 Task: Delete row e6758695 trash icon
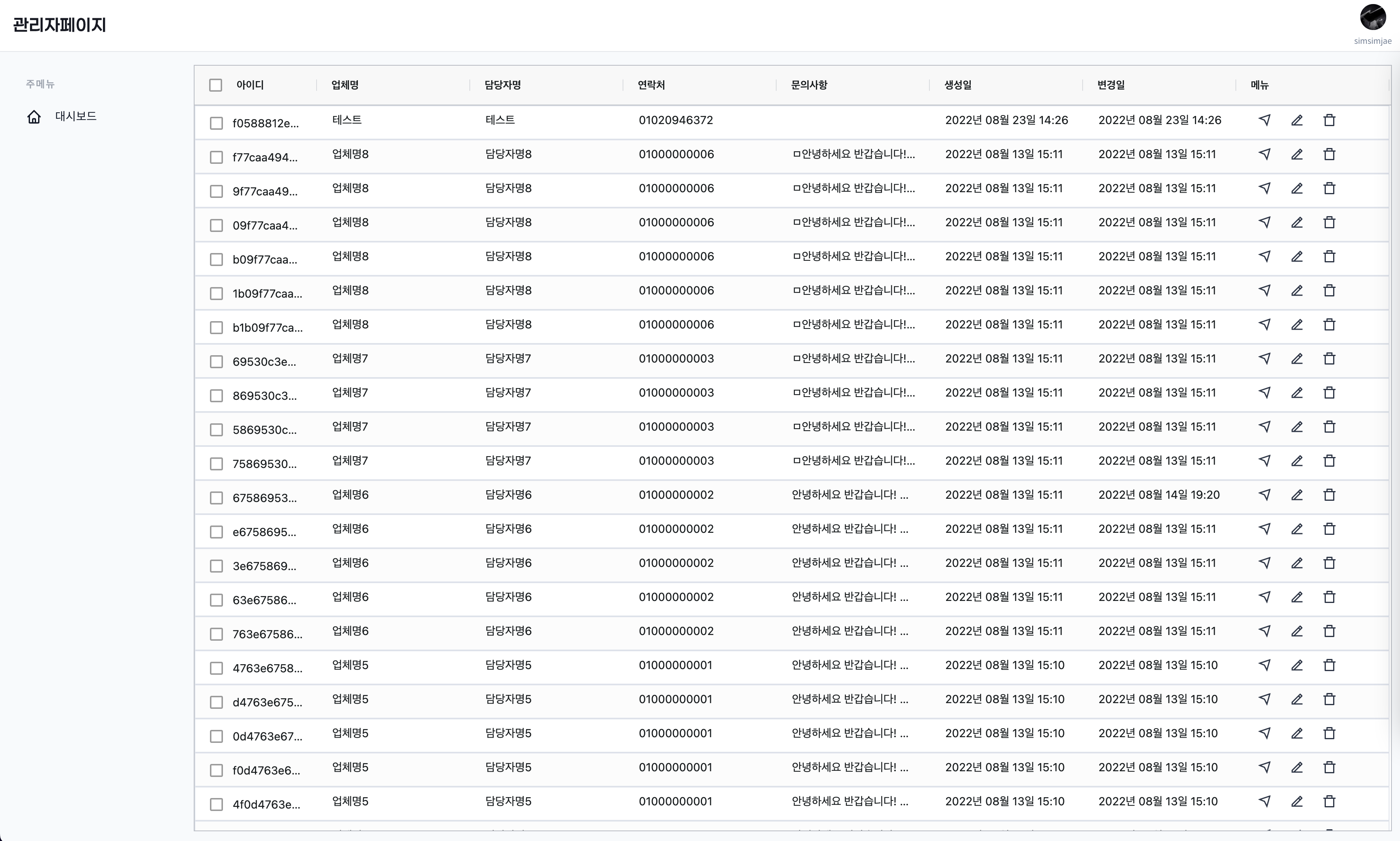point(1329,529)
